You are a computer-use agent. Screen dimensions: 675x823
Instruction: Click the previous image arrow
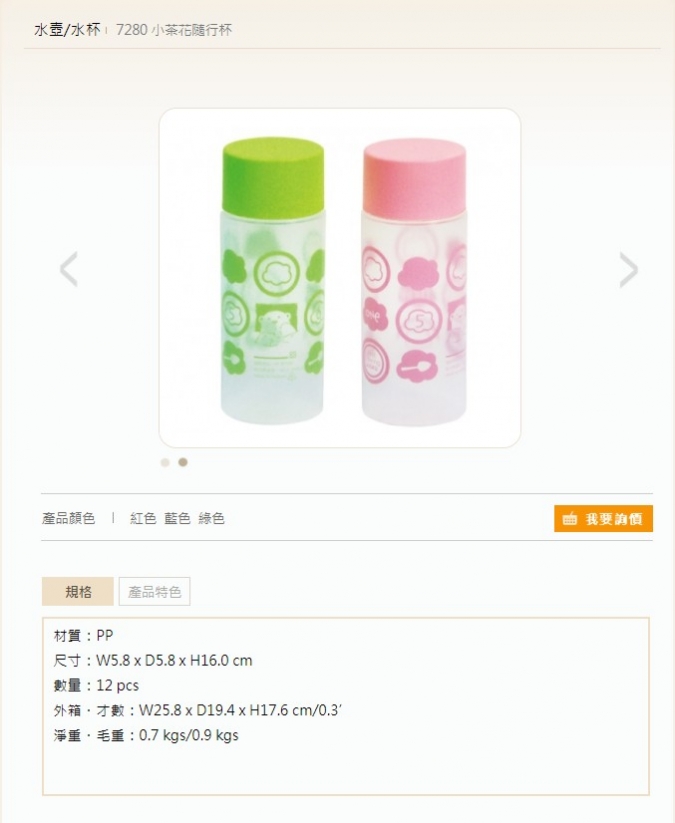69,269
